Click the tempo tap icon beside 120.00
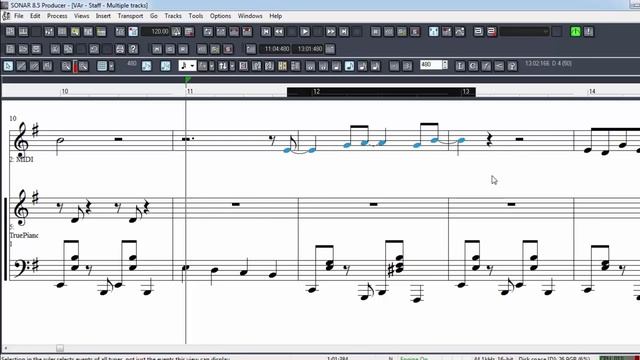The width and height of the screenshot is (640, 360). click(x=176, y=31)
